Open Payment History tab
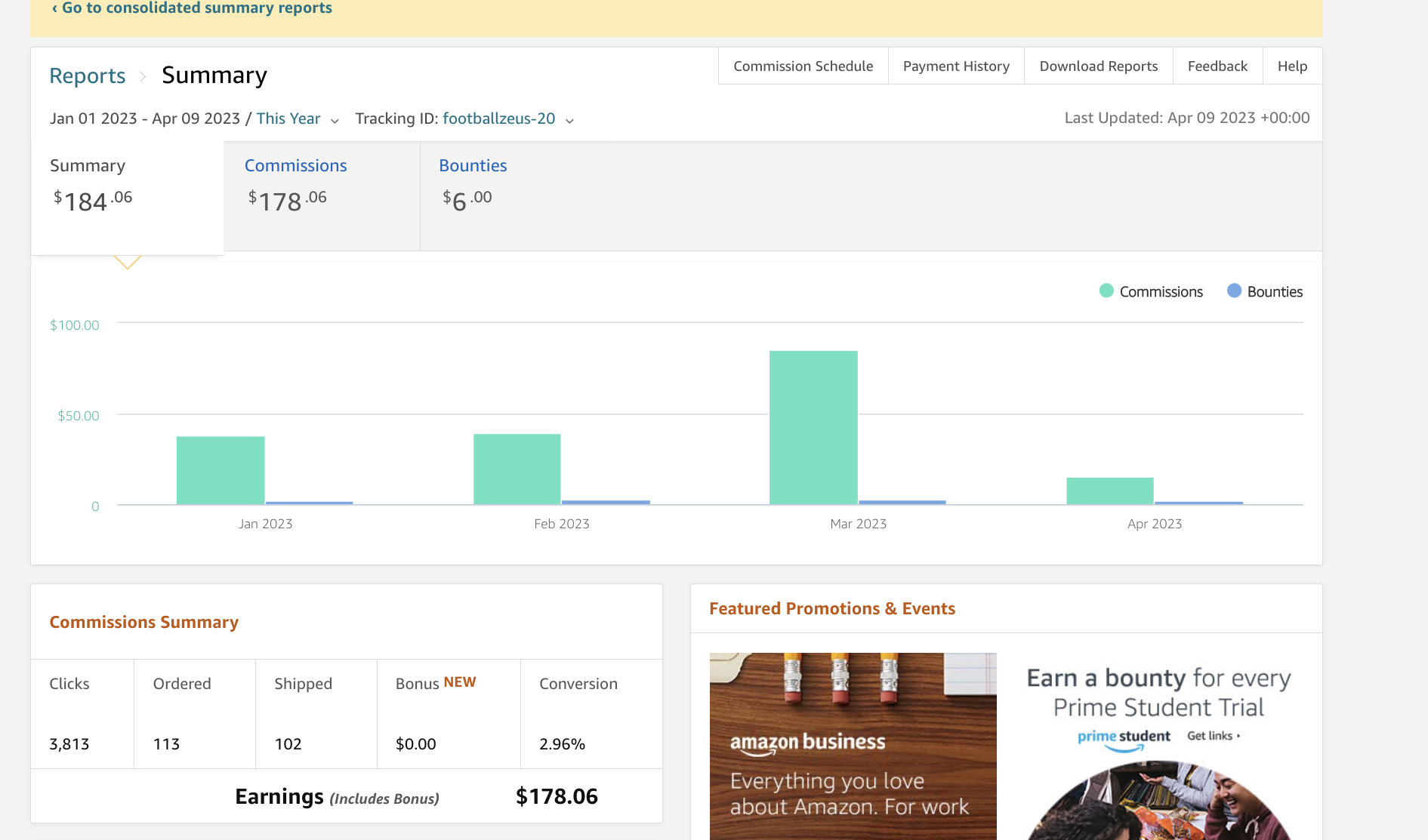The height and width of the screenshot is (840, 1428). (956, 66)
